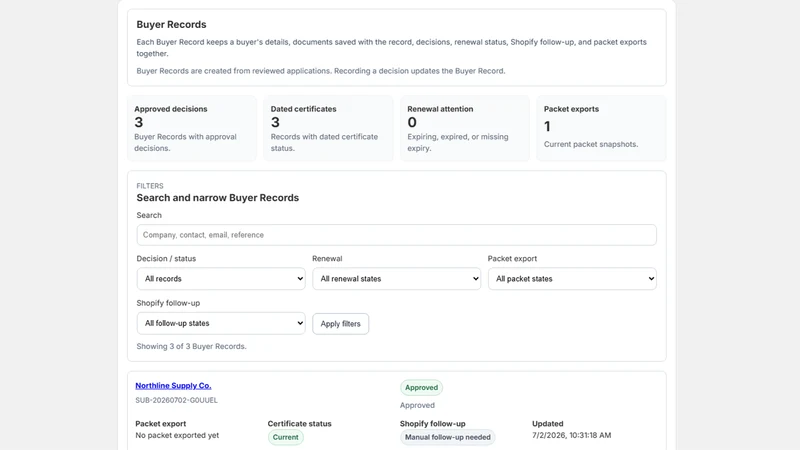Screen dimensions: 800x450
Task: Click the updated timestamp 7/2/2026, 10:31:18 AM
Action: (571, 435)
